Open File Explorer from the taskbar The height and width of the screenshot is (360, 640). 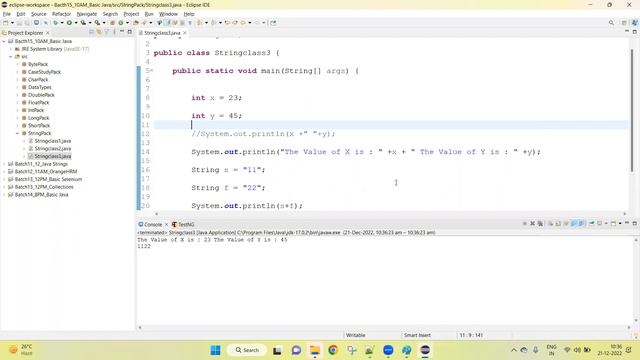[315, 350]
